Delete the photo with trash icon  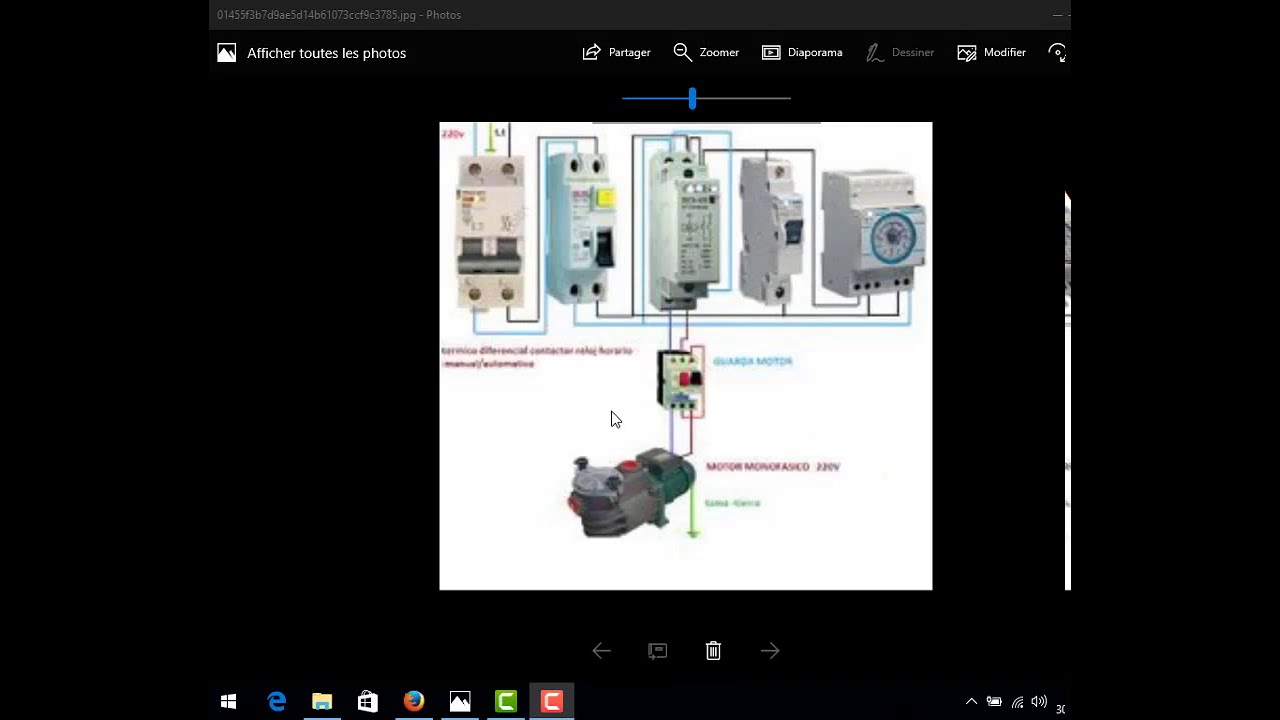[x=713, y=651]
